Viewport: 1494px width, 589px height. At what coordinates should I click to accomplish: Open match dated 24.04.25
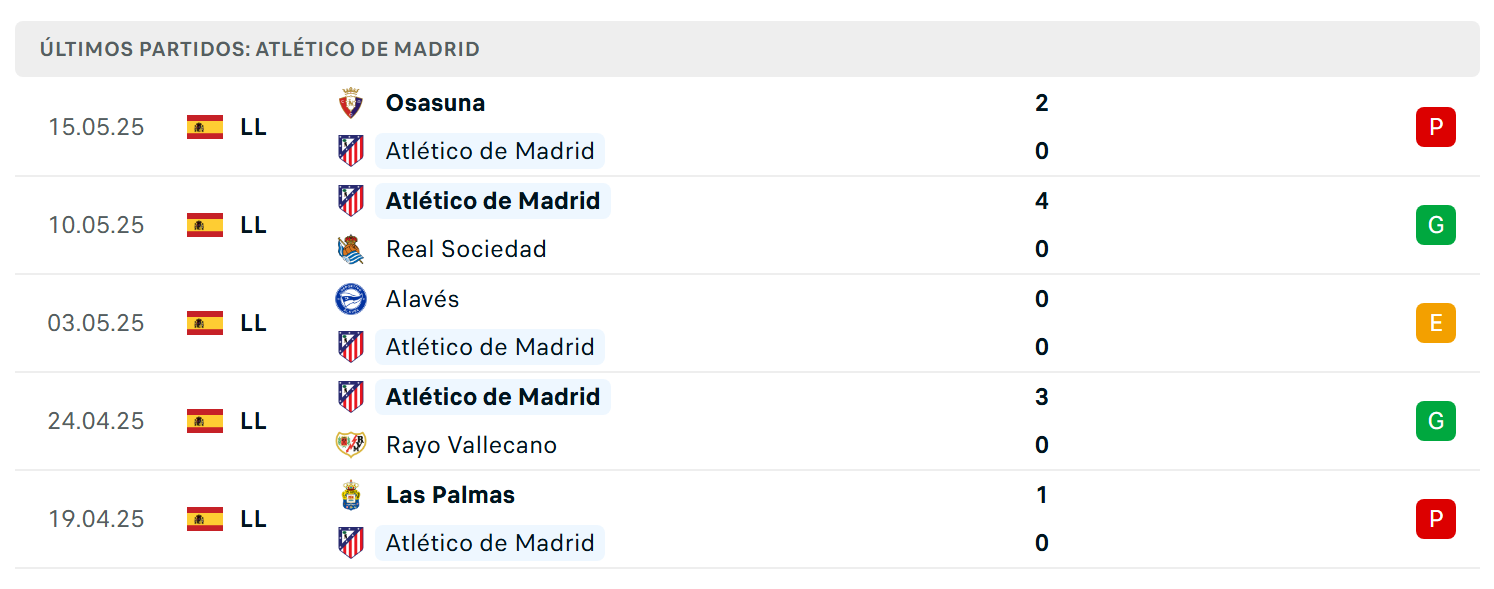pyautogui.click(x=747, y=421)
